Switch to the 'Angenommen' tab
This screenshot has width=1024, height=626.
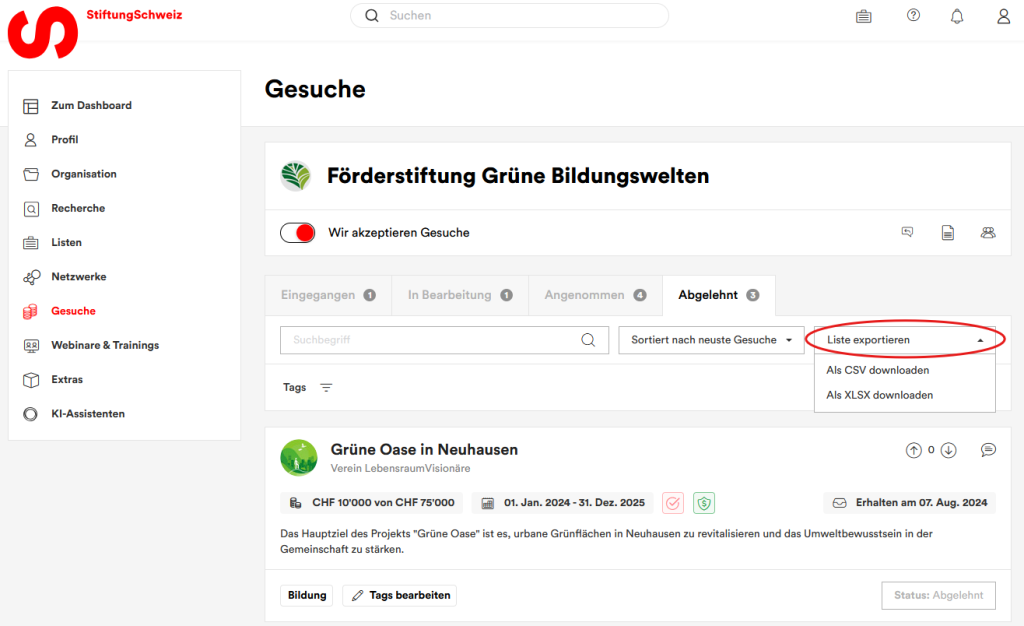pyautogui.click(x=595, y=296)
